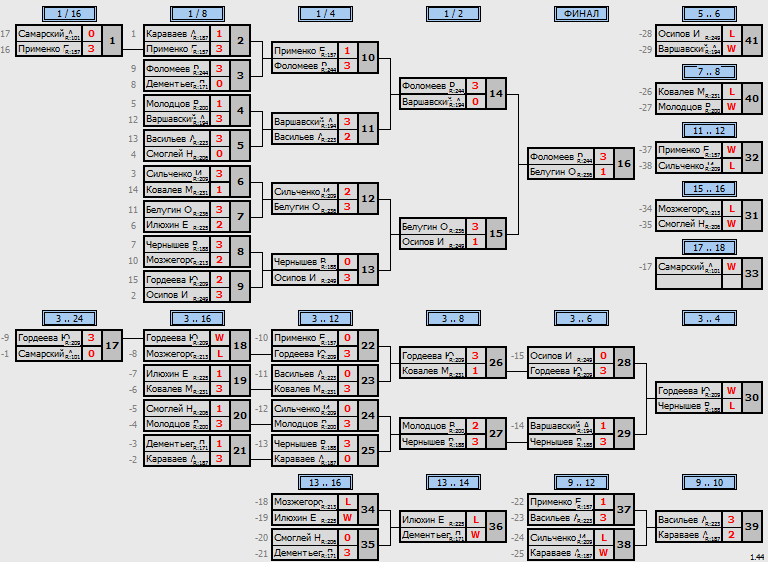Select the "9 .. 12" bracket header
Viewport: 768px width, 562px height.
[581, 483]
